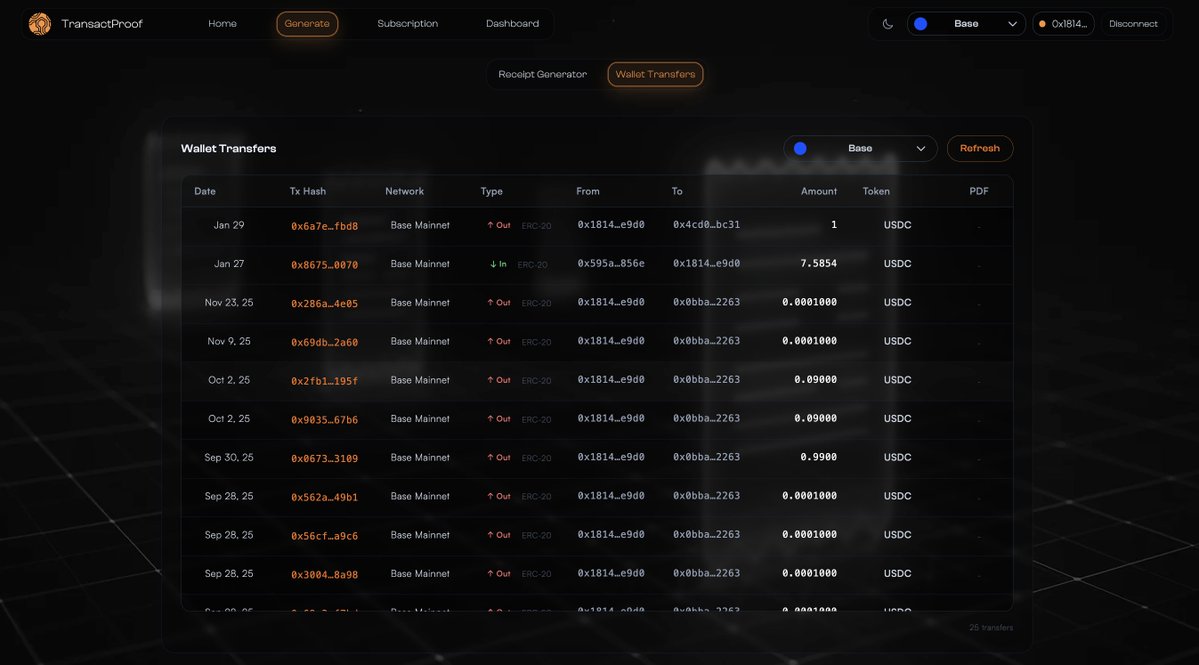Click the amount 0.9900
The width and height of the screenshot is (1199, 665).
pyautogui.click(x=818, y=457)
